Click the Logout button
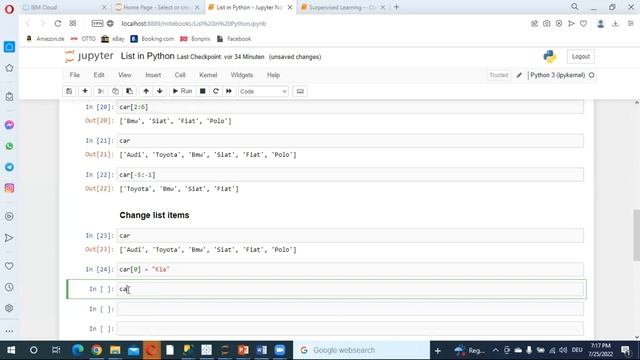Viewport: 640px width, 360px height. [x=580, y=57]
